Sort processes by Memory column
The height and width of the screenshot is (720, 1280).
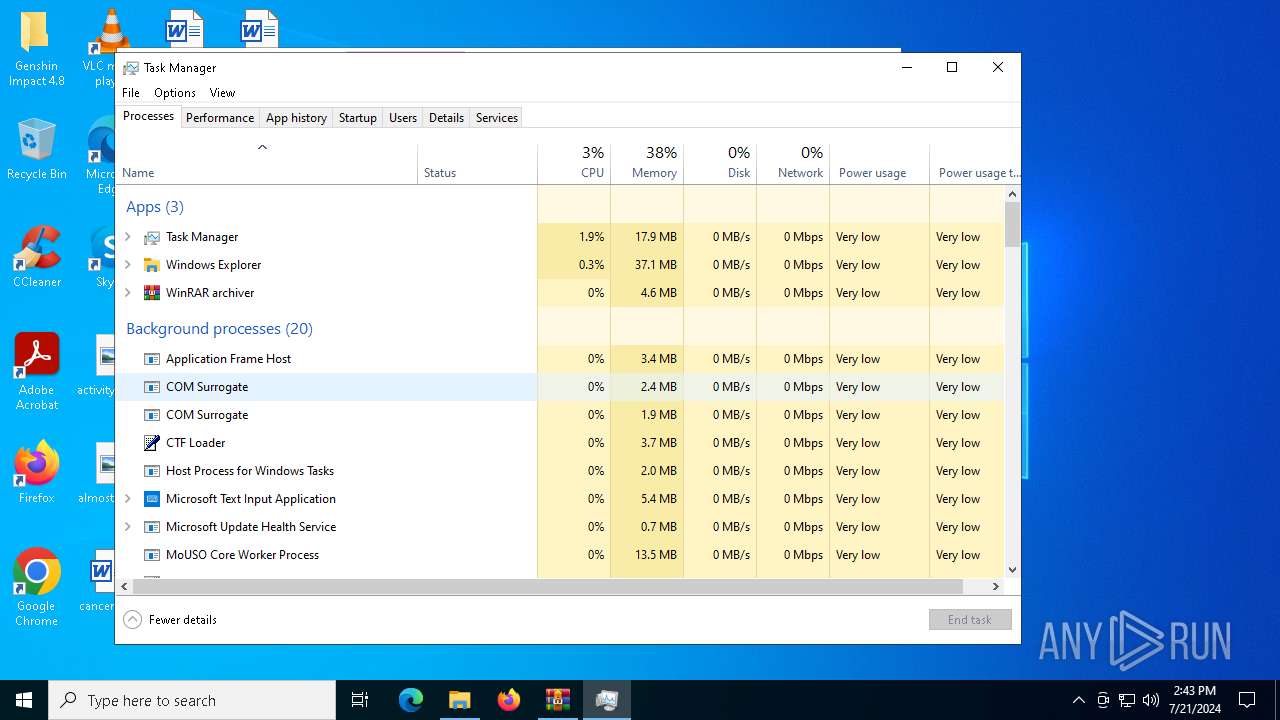coord(647,164)
